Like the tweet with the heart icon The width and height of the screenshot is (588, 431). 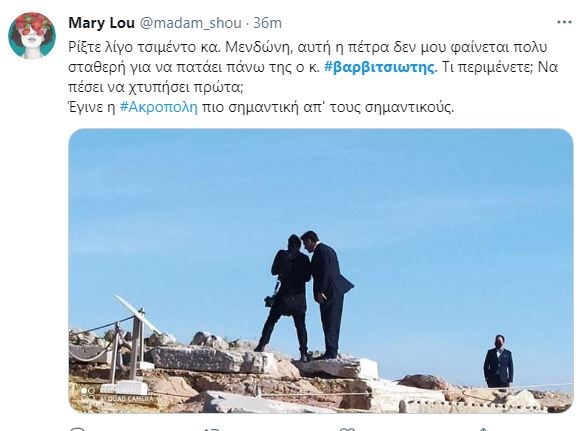tap(347, 429)
